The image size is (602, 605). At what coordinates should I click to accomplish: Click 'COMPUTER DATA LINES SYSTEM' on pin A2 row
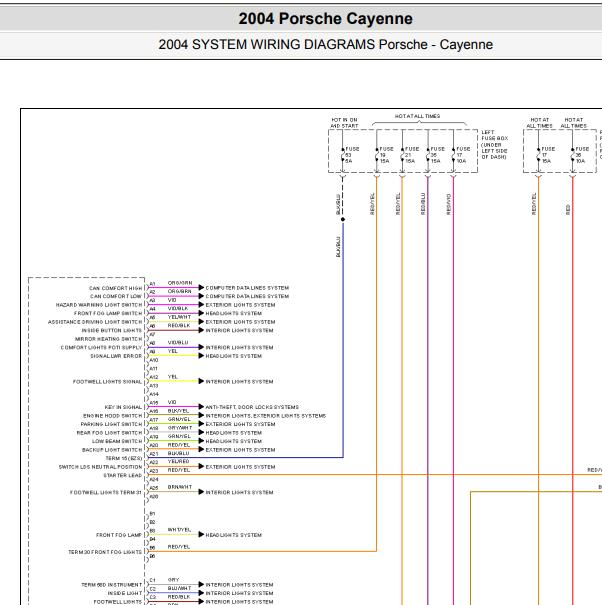pos(247,296)
